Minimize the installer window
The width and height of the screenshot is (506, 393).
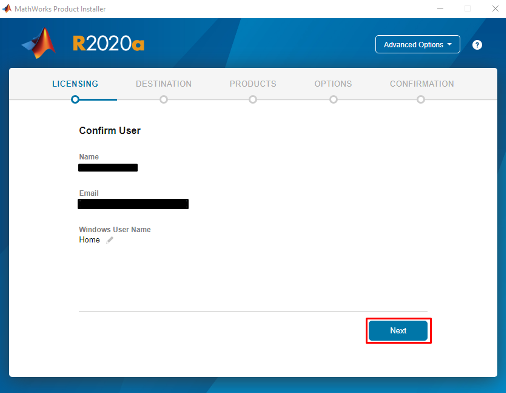(440, 9)
